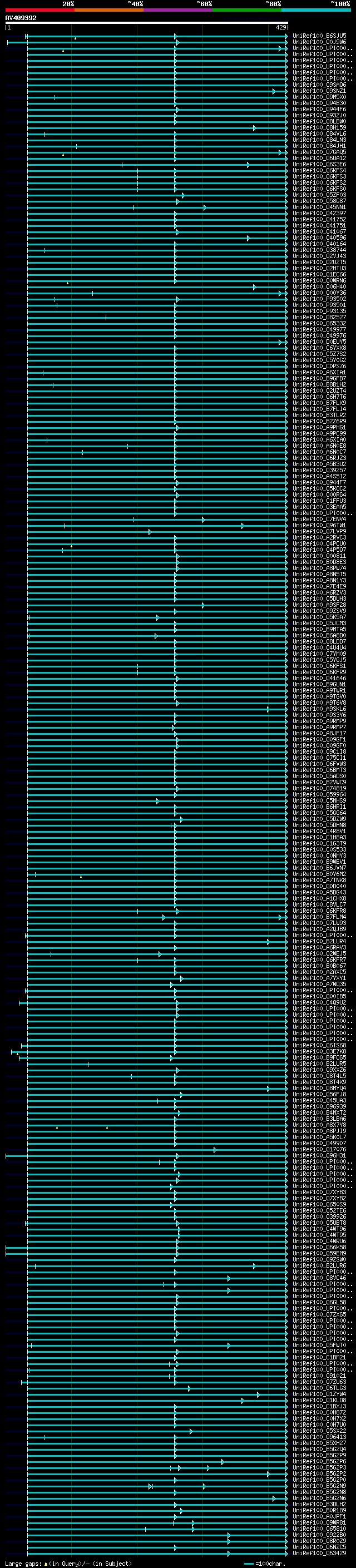Image resolution: width=356 pixels, height=1568 pixels.
Task: Click the UniRef100_Q06H40 label
Action: point(319,286)
